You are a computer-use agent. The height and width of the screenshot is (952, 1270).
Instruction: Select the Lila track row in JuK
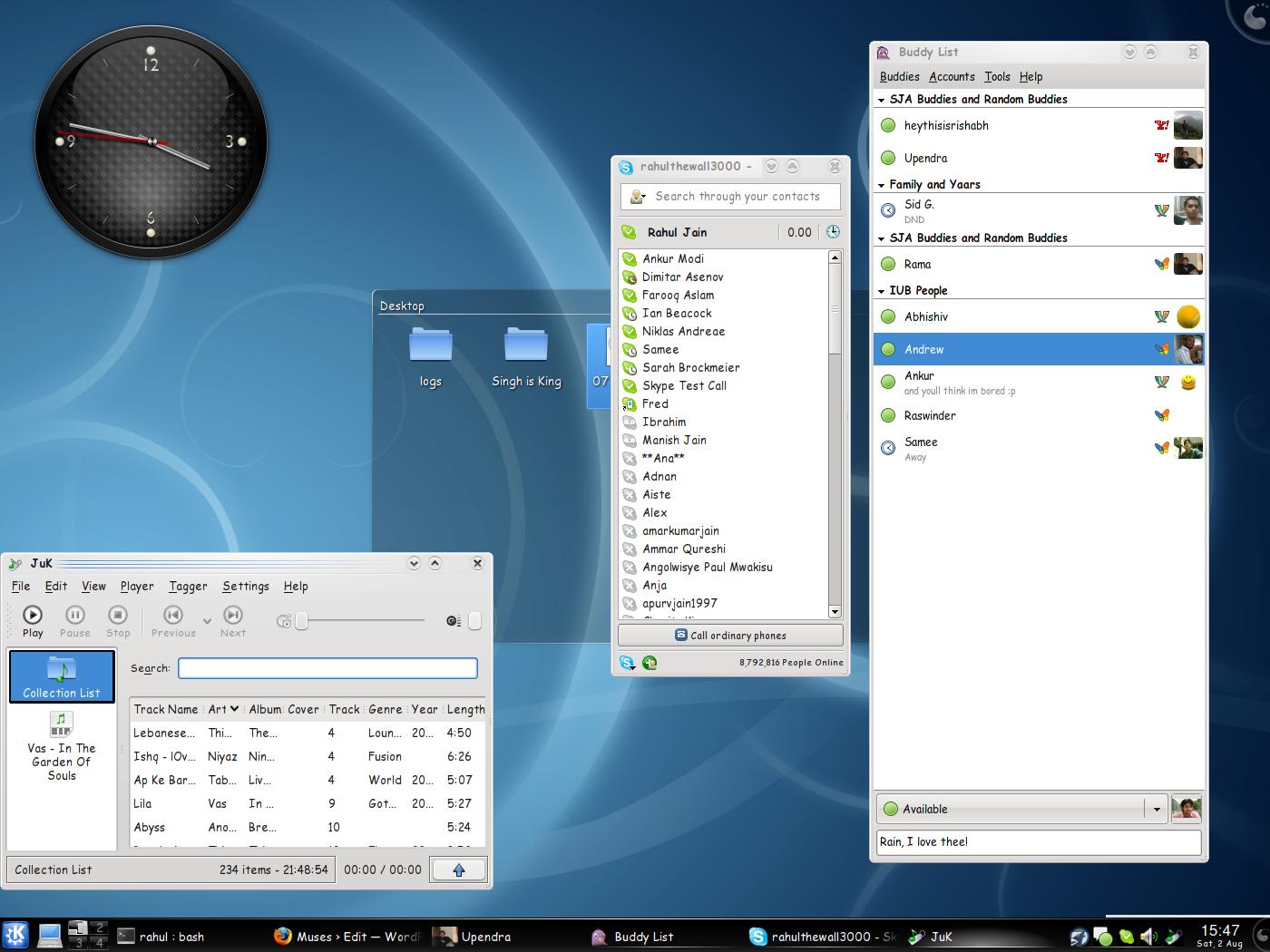308,803
